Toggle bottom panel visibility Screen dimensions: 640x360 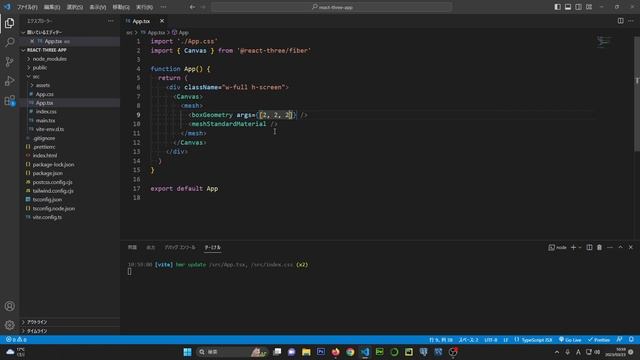(568, 7)
